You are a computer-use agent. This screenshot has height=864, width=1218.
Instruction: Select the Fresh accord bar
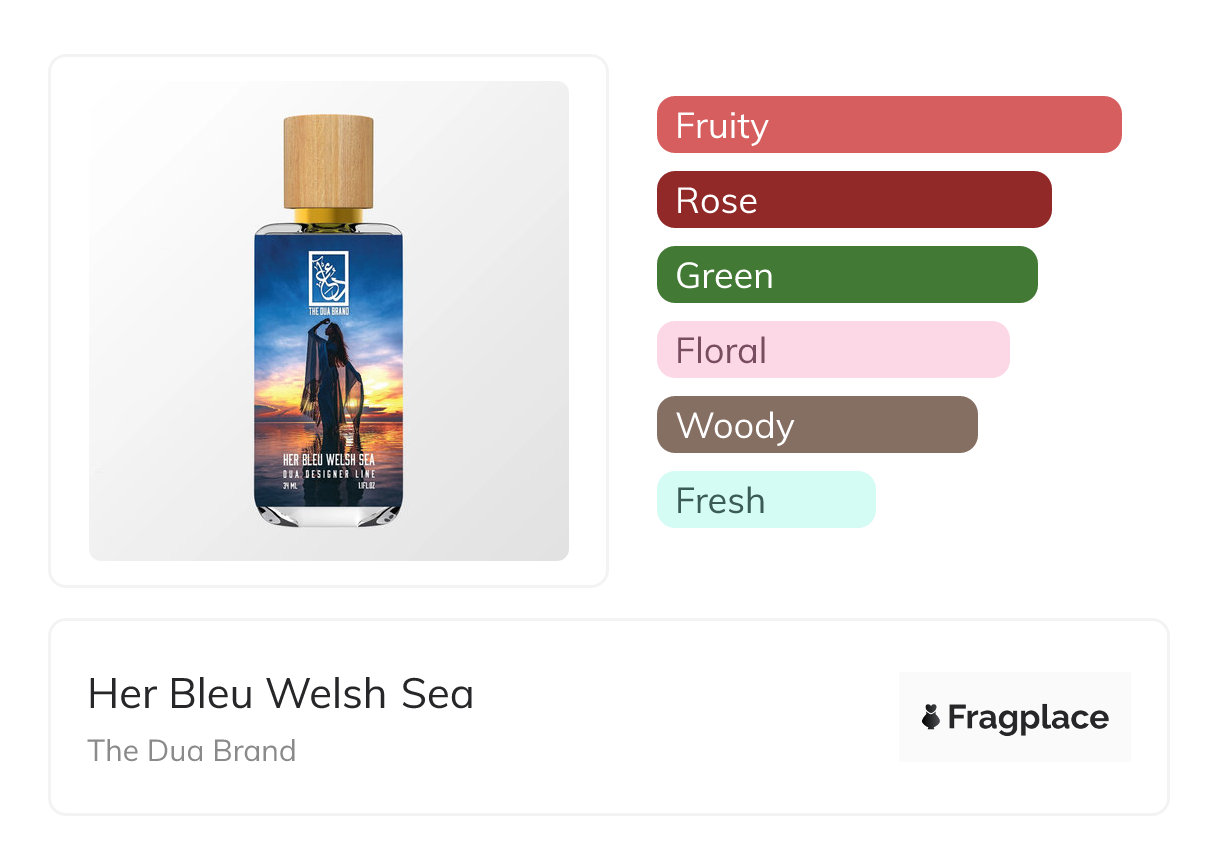tap(765, 500)
